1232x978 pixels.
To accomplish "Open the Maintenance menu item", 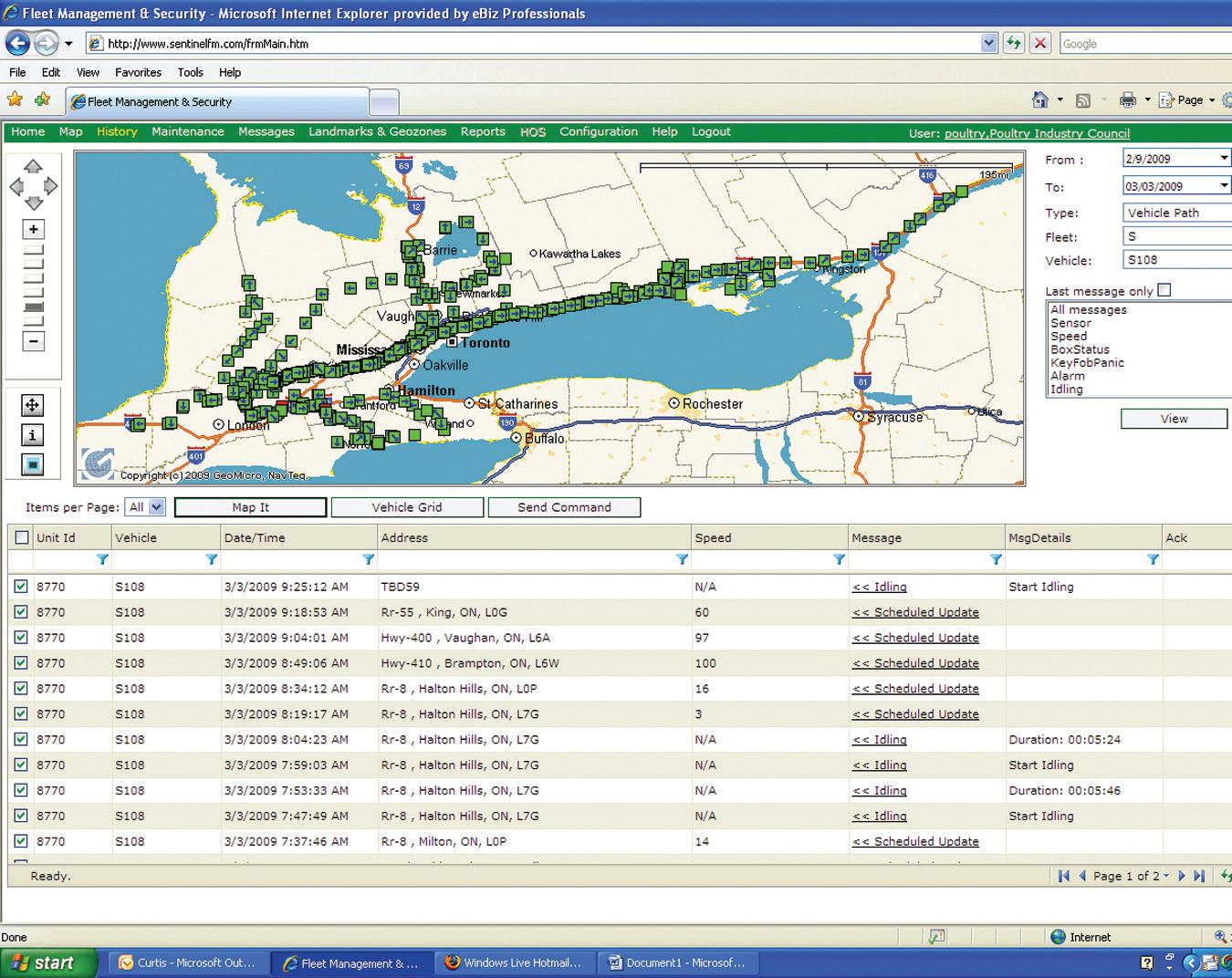I will tap(188, 131).
